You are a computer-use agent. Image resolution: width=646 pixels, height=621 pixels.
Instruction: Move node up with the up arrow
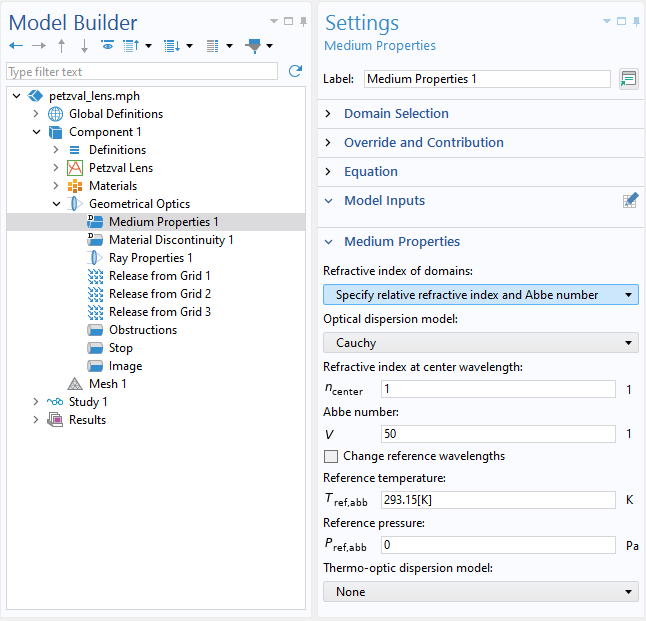pos(61,46)
